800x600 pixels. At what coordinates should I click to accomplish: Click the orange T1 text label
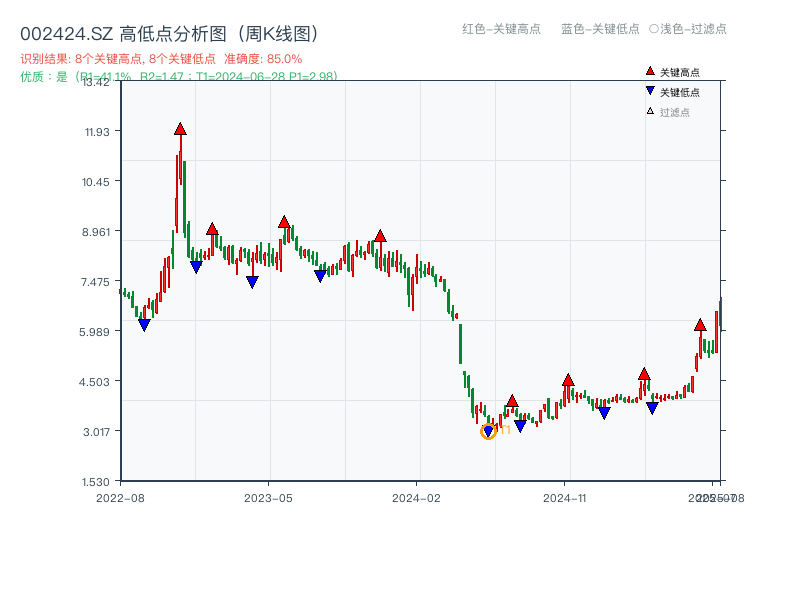pyautogui.click(x=505, y=430)
